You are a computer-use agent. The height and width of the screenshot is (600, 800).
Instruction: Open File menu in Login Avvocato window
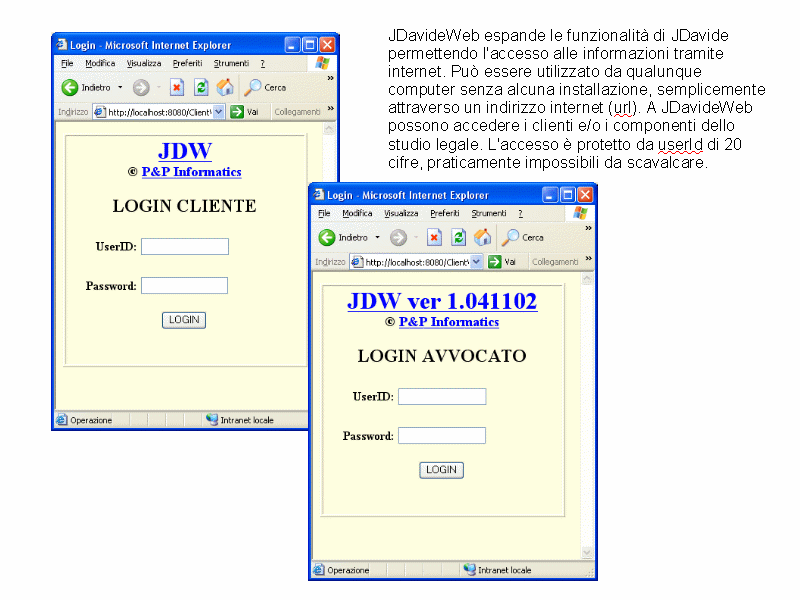coord(324,213)
